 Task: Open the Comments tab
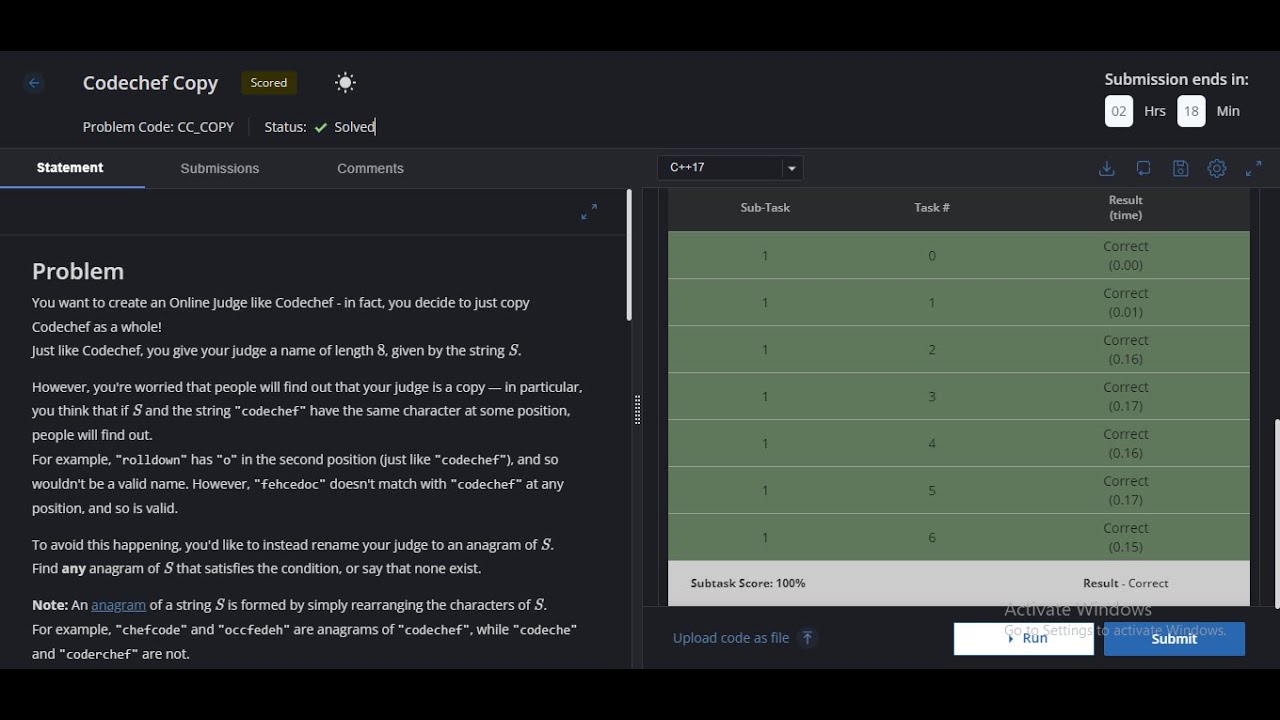pos(370,168)
